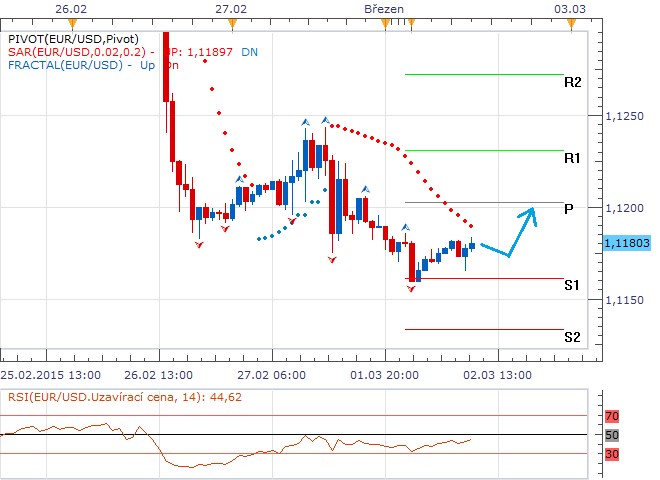Click the orange marker above 27.02 date
The height and width of the screenshot is (480, 660).
point(233,22)
